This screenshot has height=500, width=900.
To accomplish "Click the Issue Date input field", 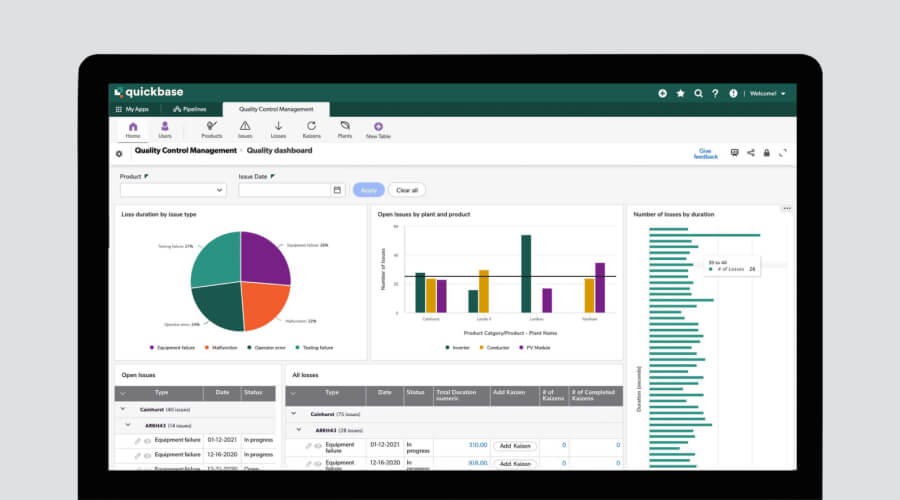I will (x=285, y=190).
